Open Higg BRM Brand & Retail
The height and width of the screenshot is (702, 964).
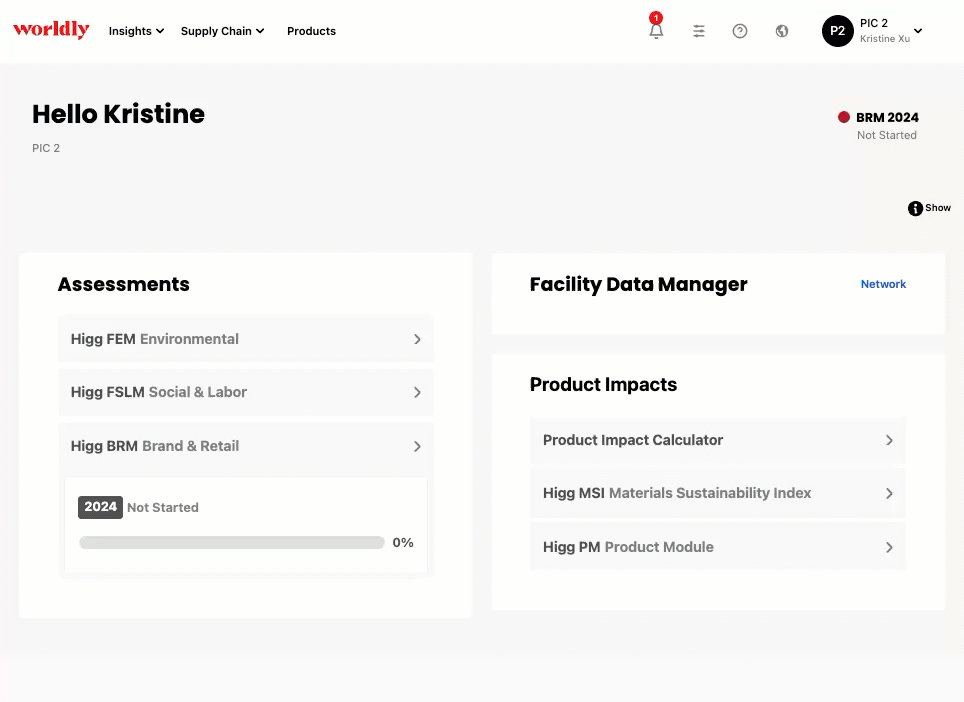(x=246, y=446)
